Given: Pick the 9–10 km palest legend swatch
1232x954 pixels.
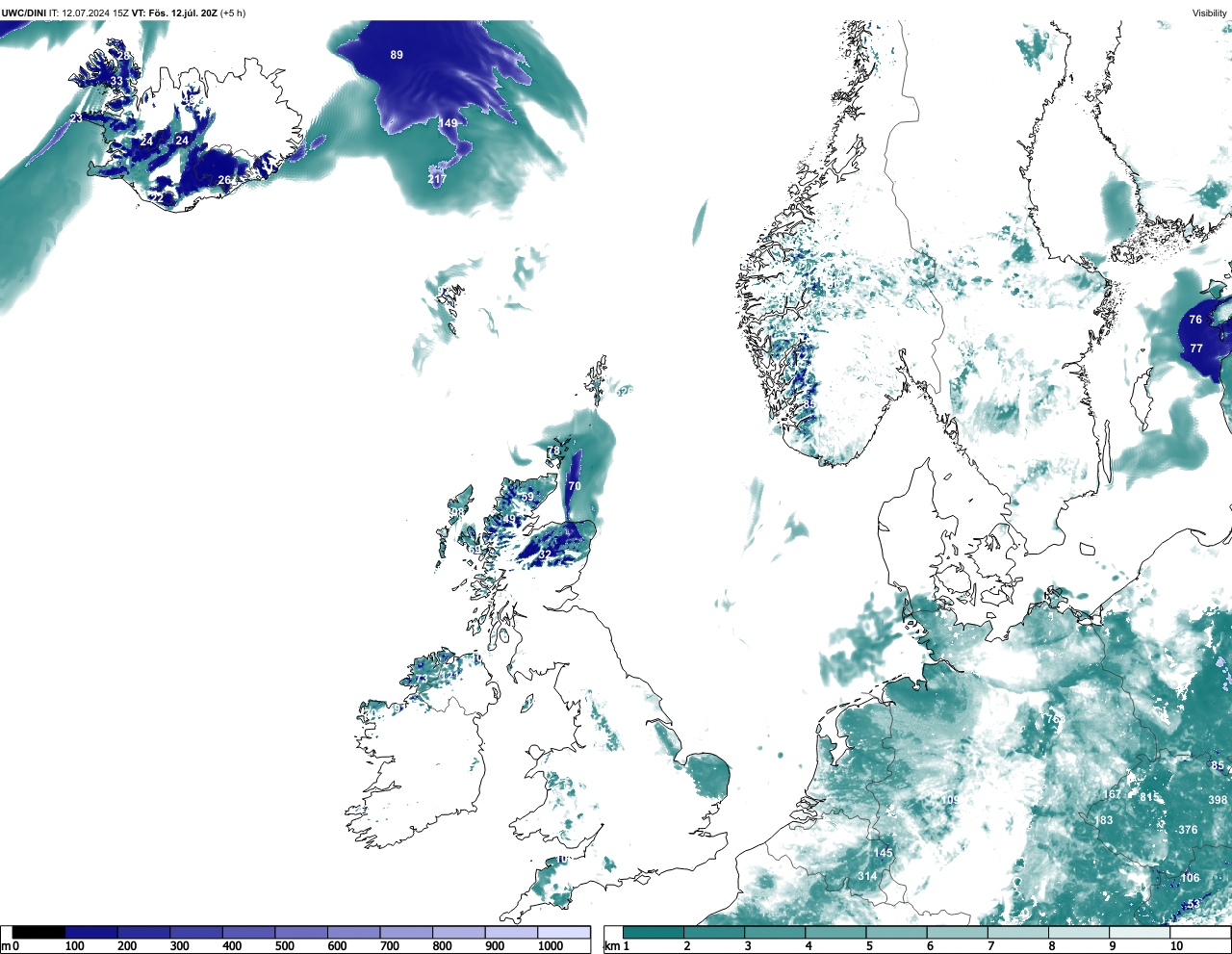Looking at the screenshot, I should point(1139,932).
